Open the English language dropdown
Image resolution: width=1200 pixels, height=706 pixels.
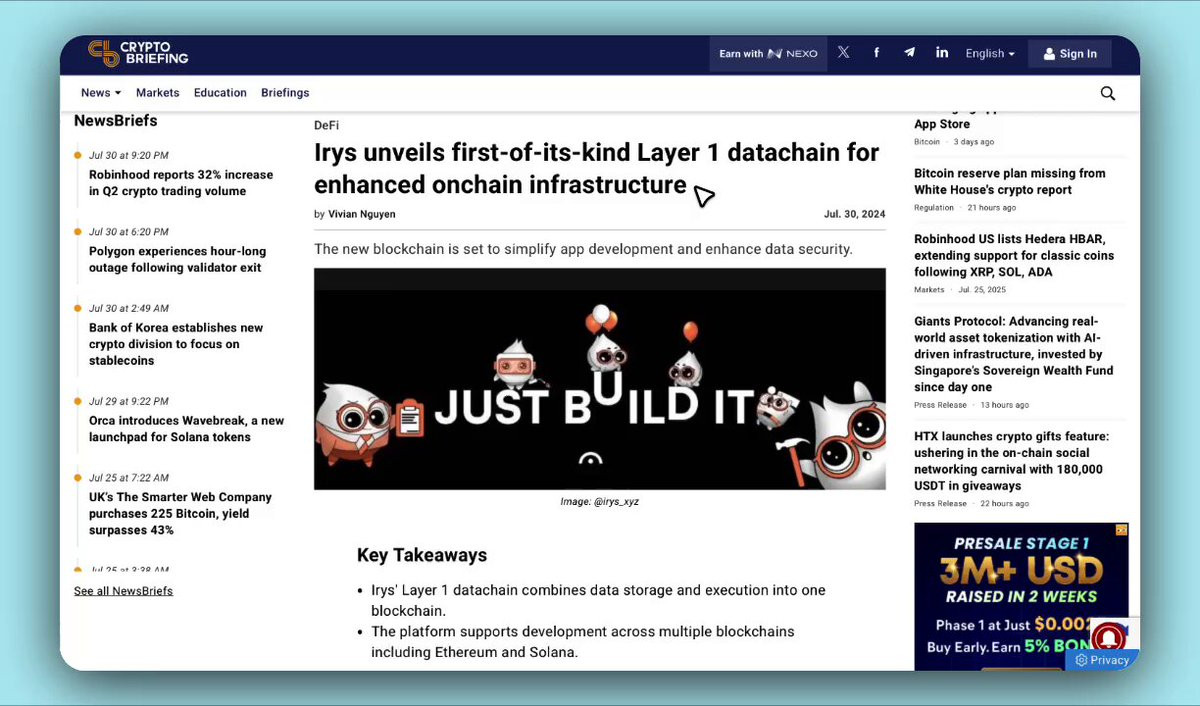coord(990,54)
